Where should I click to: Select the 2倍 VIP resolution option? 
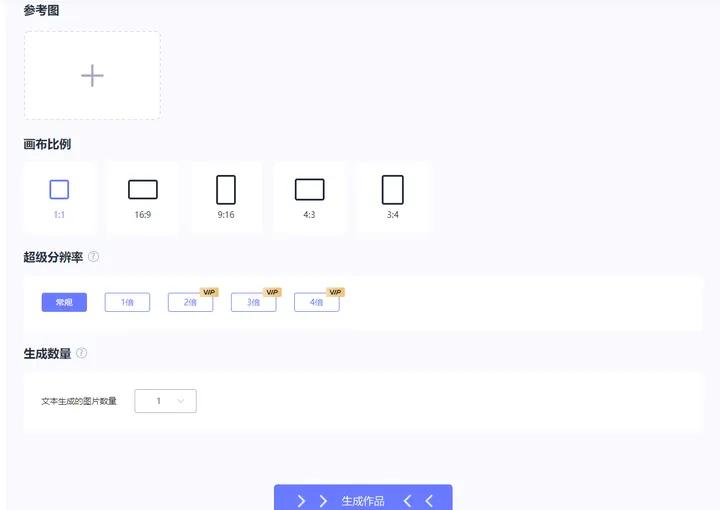(191, 302)
